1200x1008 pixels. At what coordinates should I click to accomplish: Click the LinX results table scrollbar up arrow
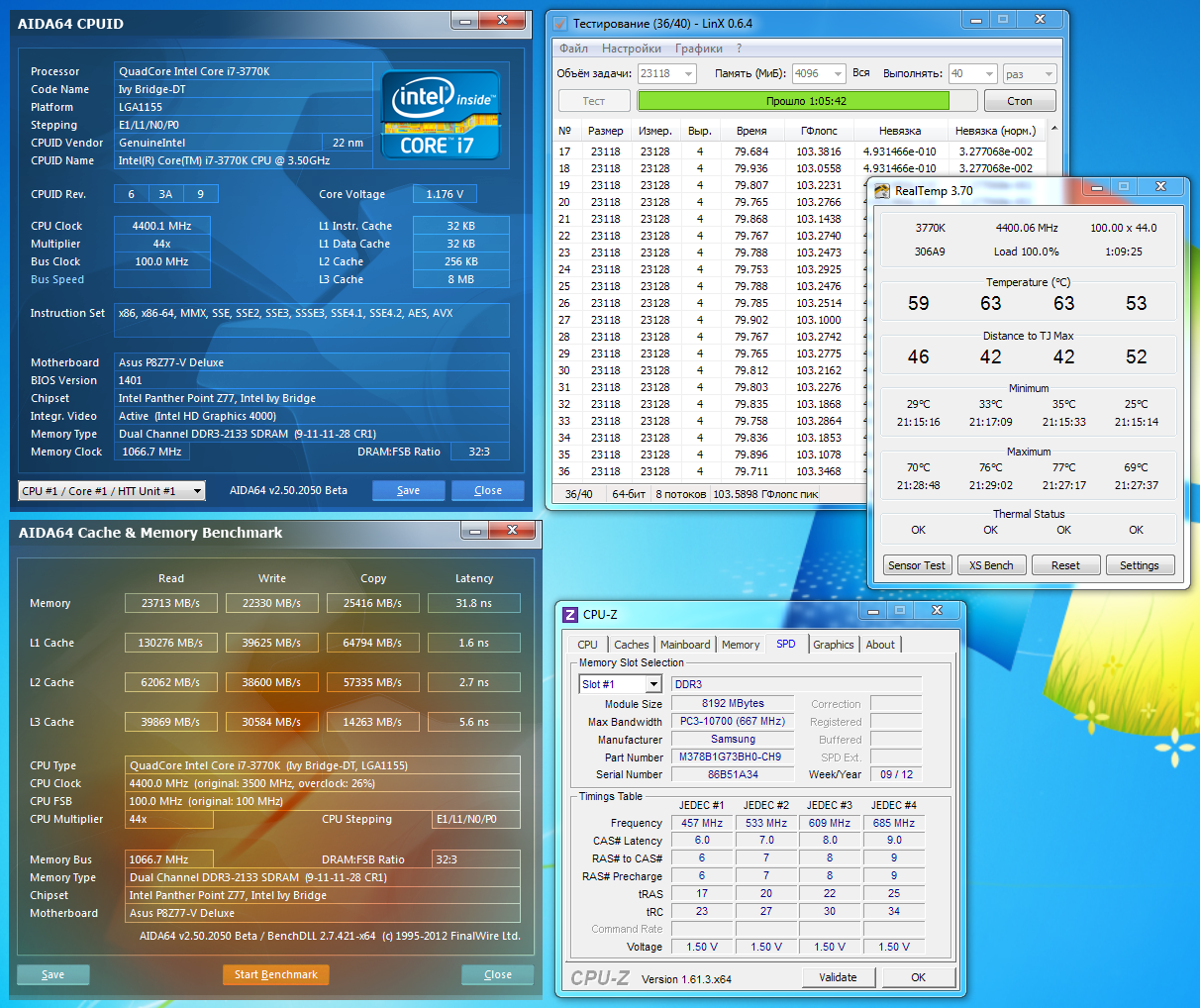click(1053, 129)
